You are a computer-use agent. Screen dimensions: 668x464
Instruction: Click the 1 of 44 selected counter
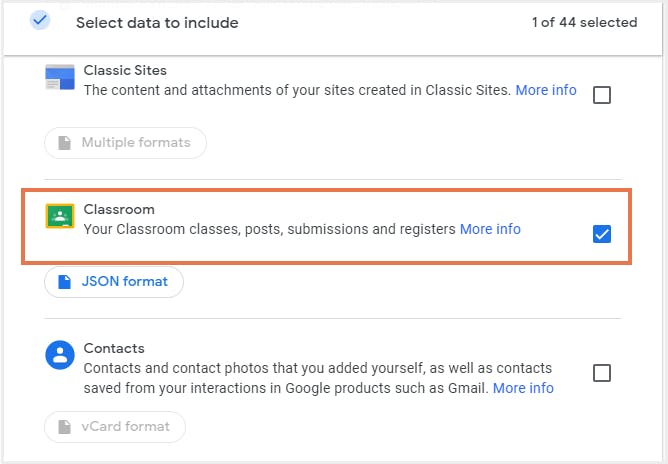pos(584,22)
